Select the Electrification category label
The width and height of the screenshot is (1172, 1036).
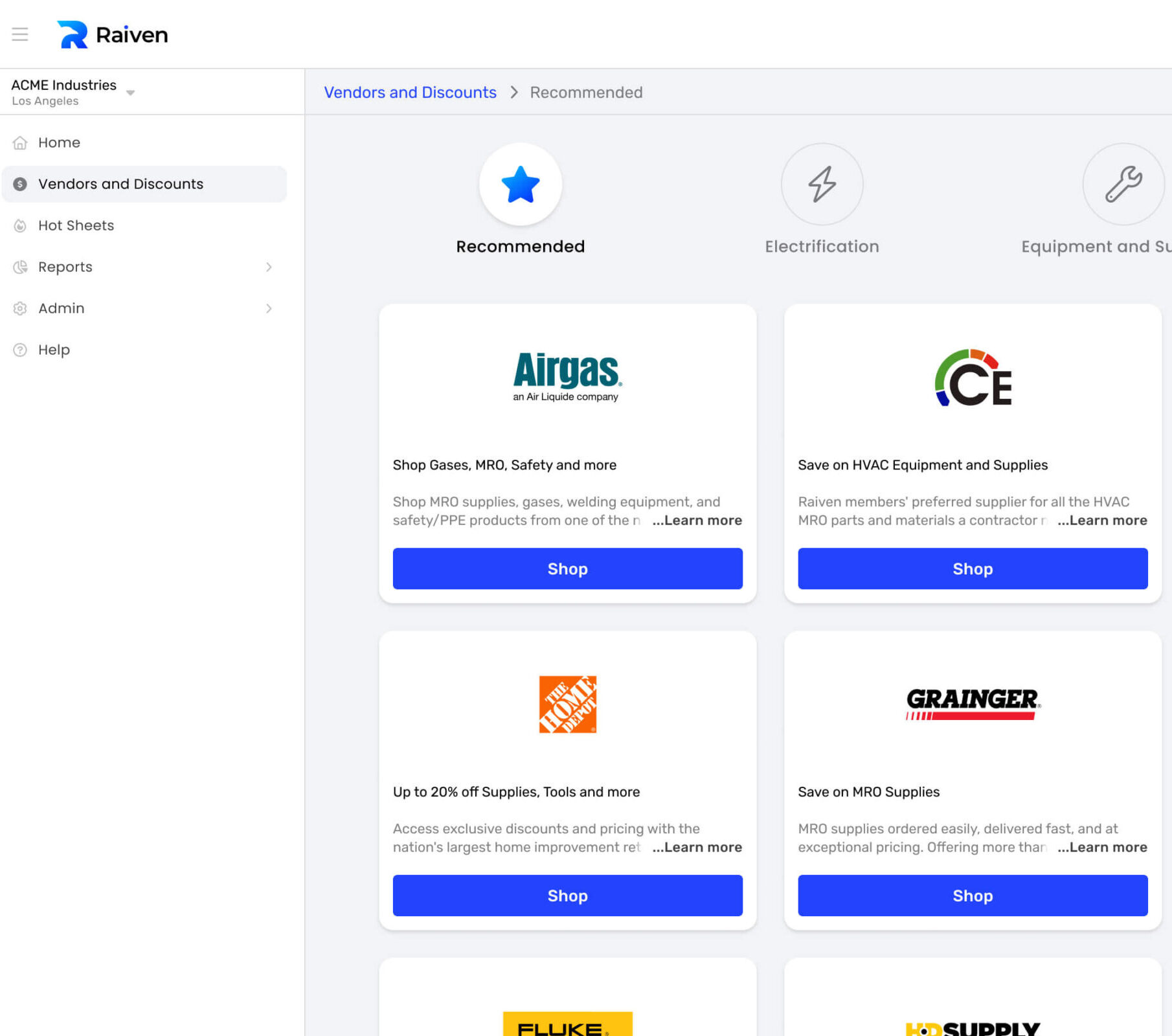(822, 246)
